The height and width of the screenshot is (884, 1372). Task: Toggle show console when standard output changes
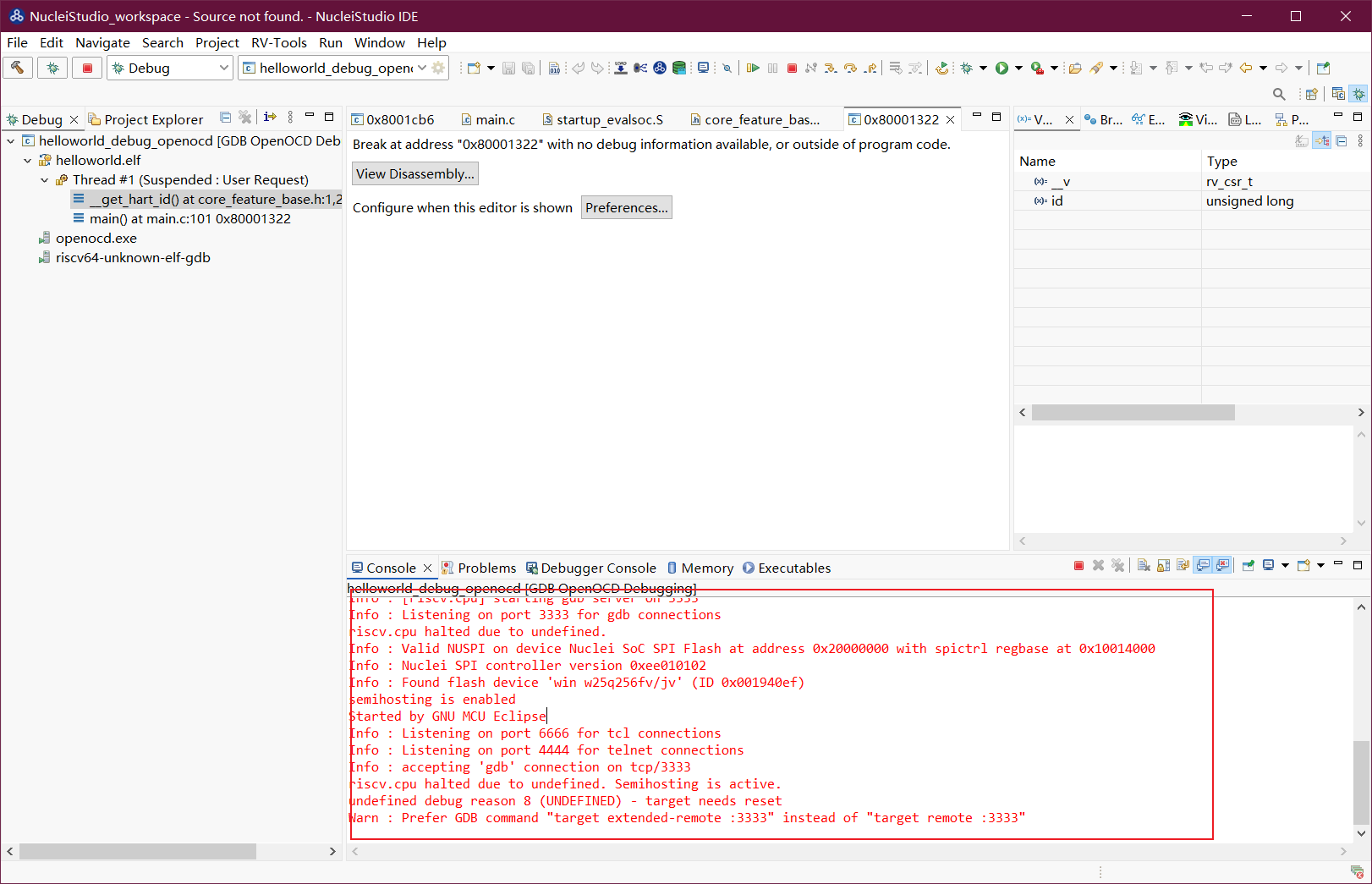1203,566
